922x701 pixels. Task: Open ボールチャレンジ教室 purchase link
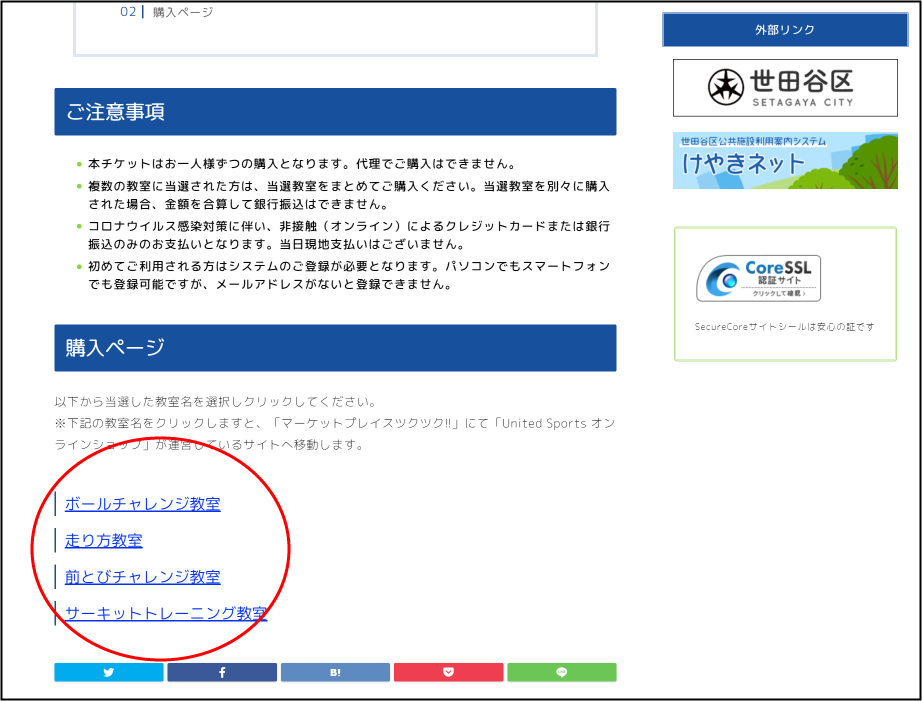click(143, 504)
